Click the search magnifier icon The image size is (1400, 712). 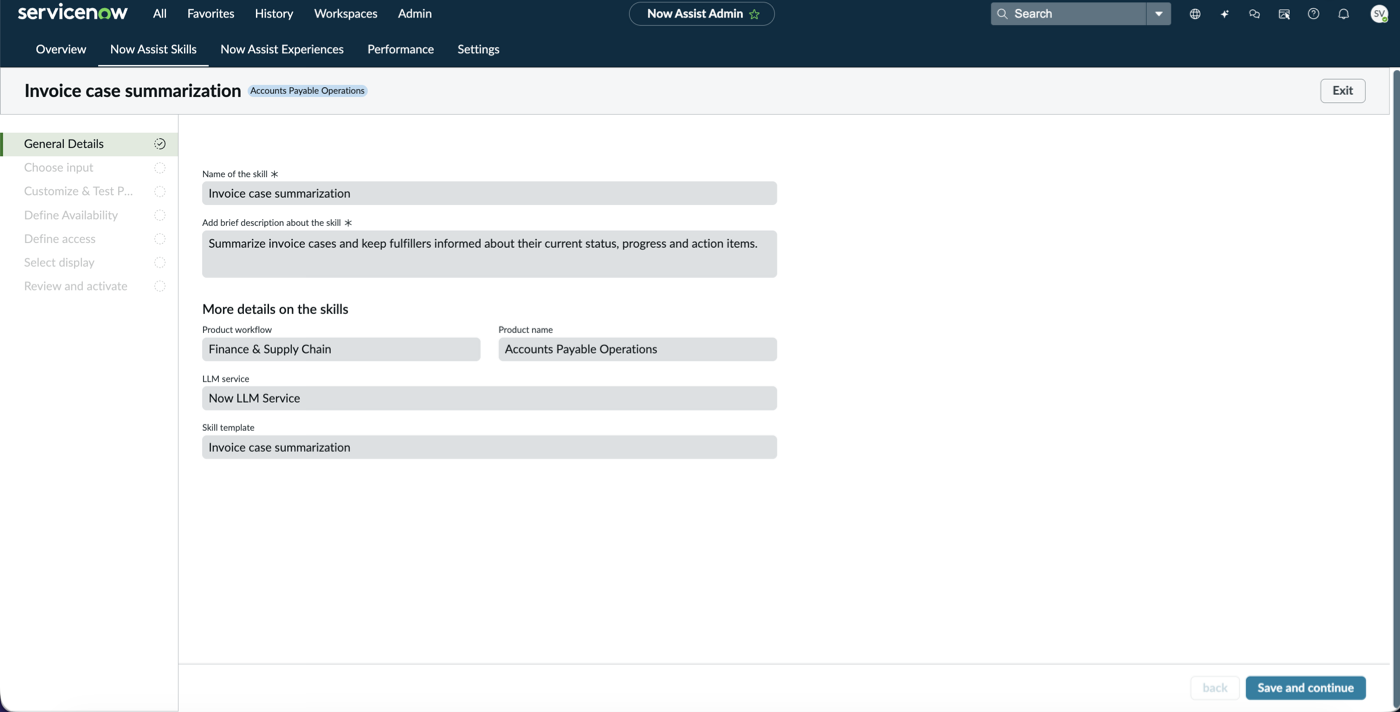[1002, 14]
